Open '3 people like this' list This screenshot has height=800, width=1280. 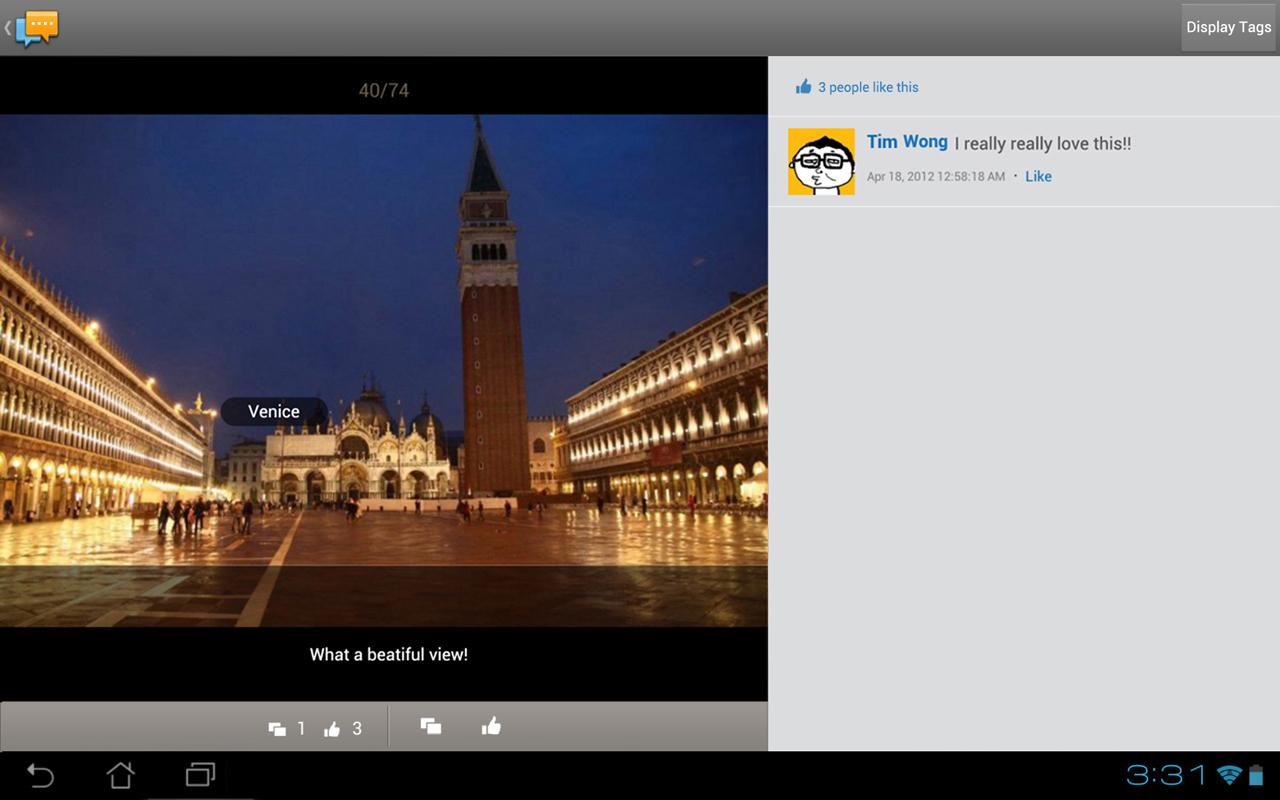pyautogui.click(x=868, y=87)
